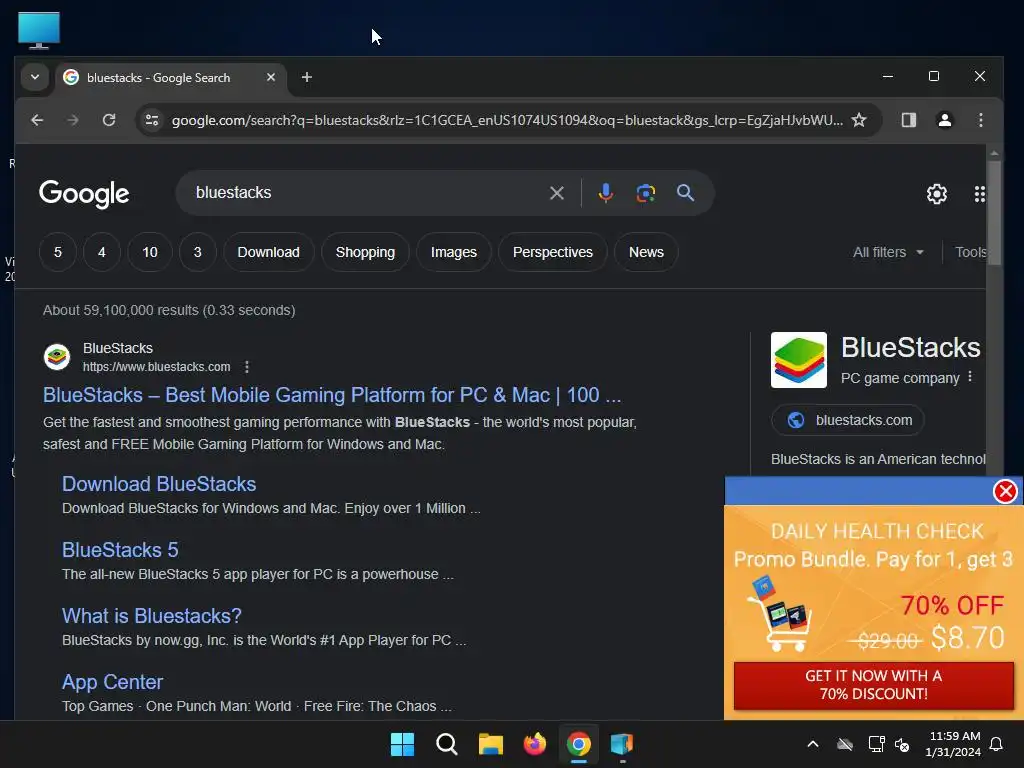1024x768 pixels.
Task: Open OneDrive cloud tray icon
Action: click(x=845, y=744)
